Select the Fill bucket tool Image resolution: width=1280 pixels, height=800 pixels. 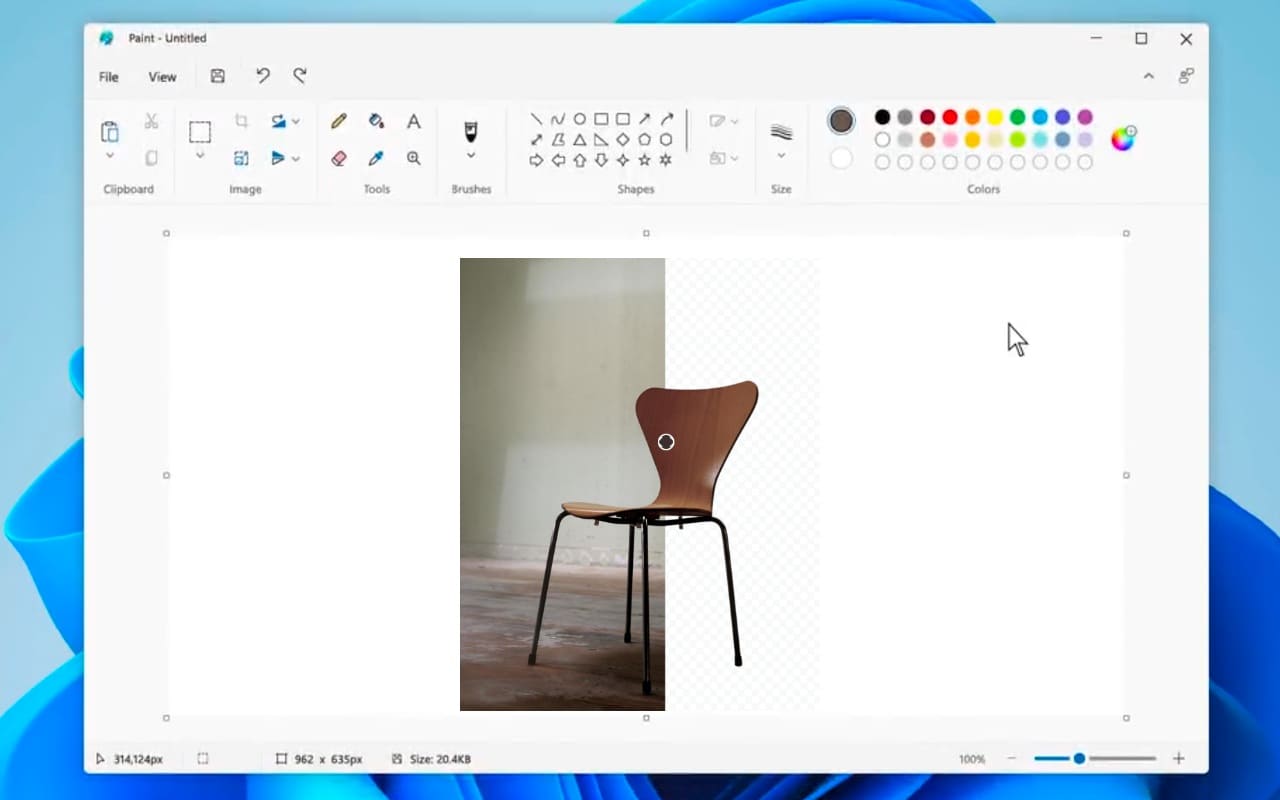point(376,121)
